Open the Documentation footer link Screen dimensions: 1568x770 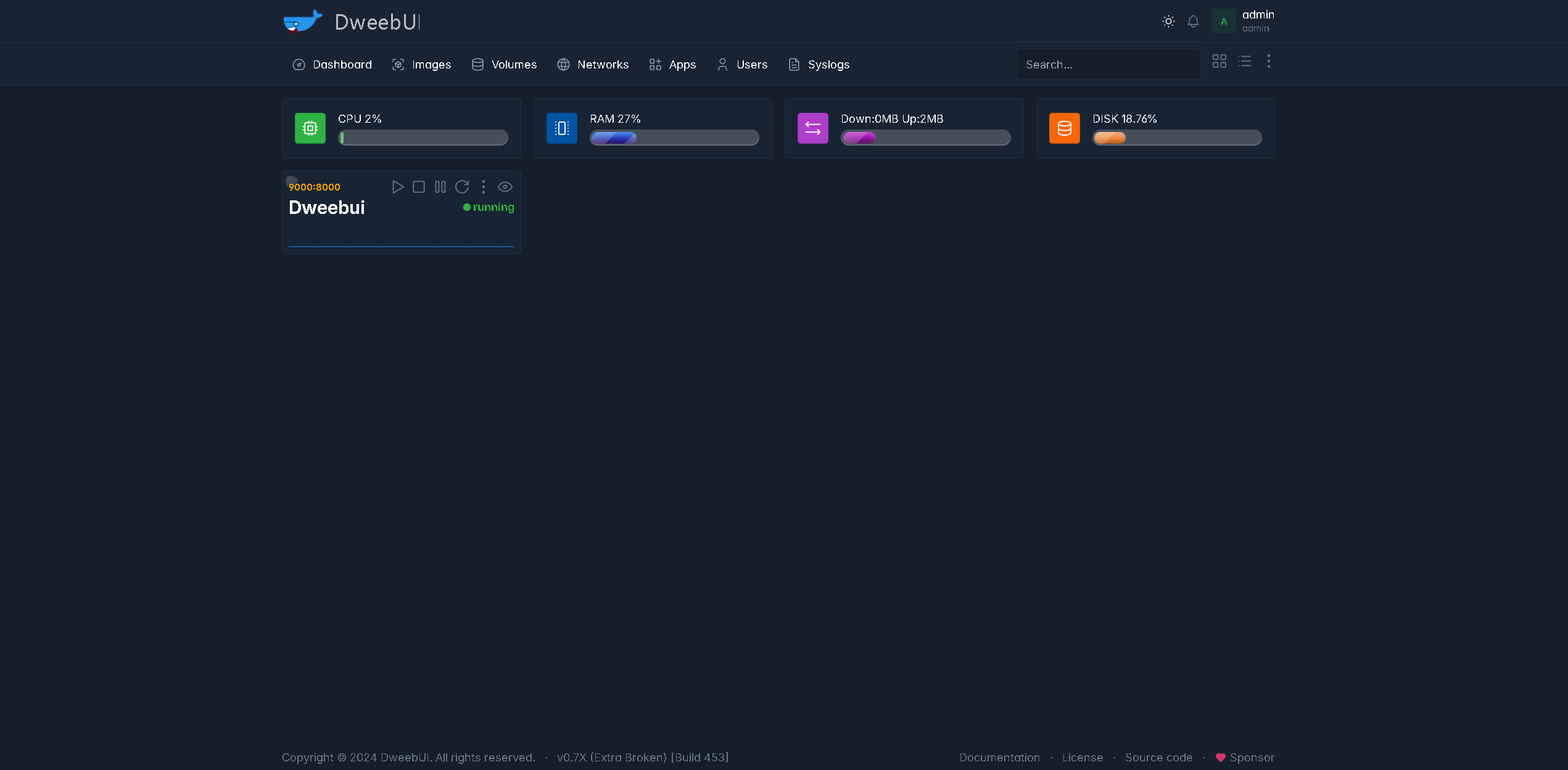[999, 757]
